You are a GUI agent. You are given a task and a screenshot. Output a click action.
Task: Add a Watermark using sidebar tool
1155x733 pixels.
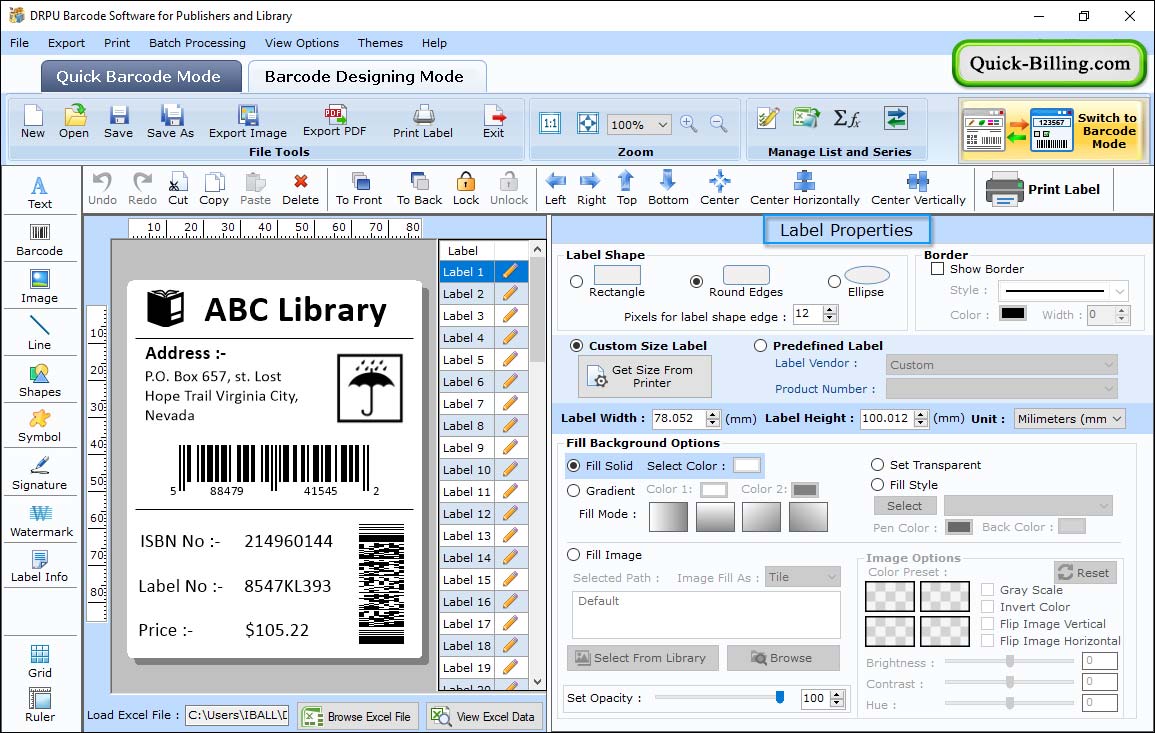click(41, 521)
